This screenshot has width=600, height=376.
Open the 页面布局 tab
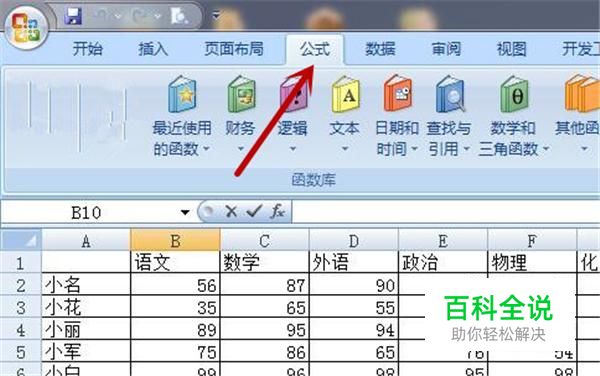coord(233,49)
